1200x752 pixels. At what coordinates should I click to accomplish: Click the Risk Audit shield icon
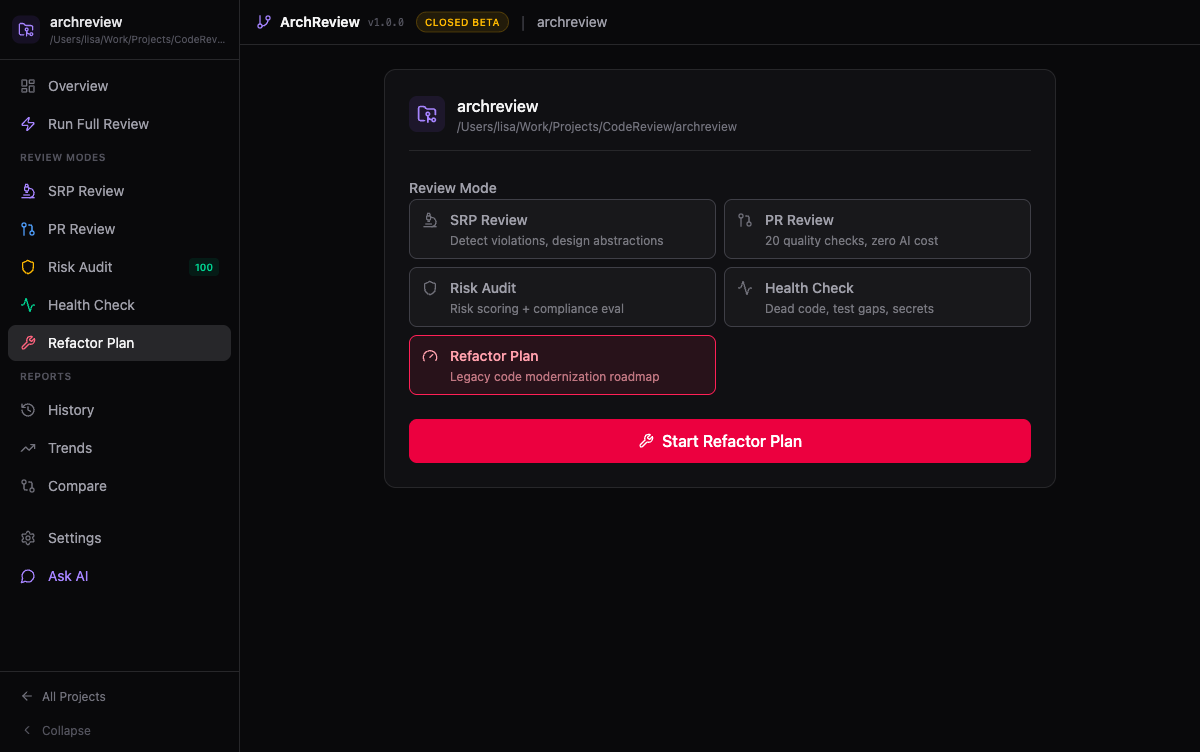[x=28, y=267]
